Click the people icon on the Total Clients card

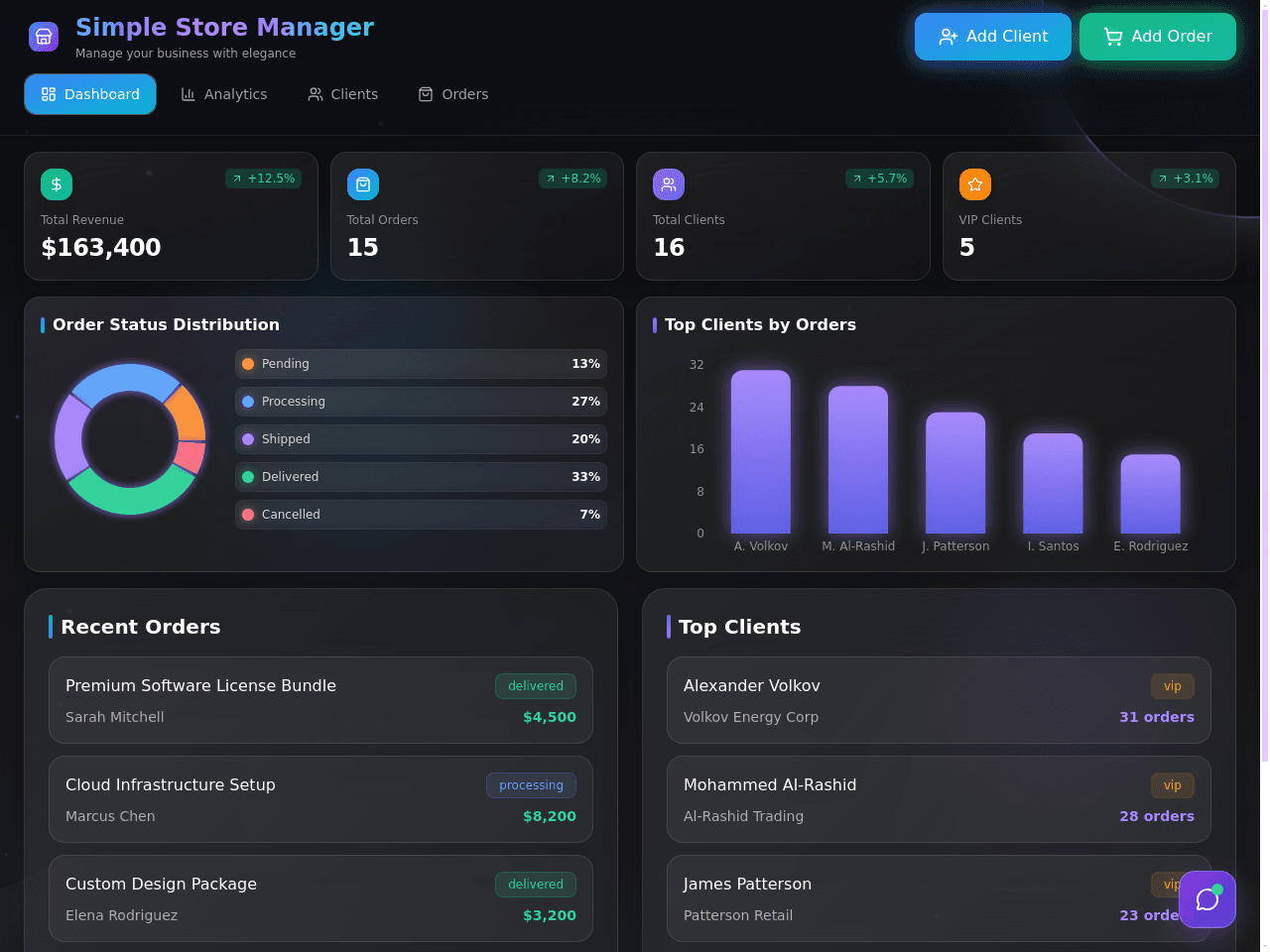[669, 184]
